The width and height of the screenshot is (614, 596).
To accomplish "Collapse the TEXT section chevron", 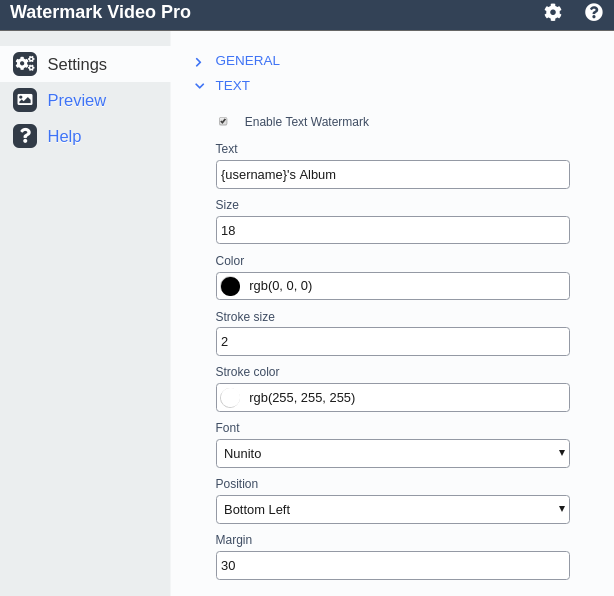I will (x=199, y=86).
